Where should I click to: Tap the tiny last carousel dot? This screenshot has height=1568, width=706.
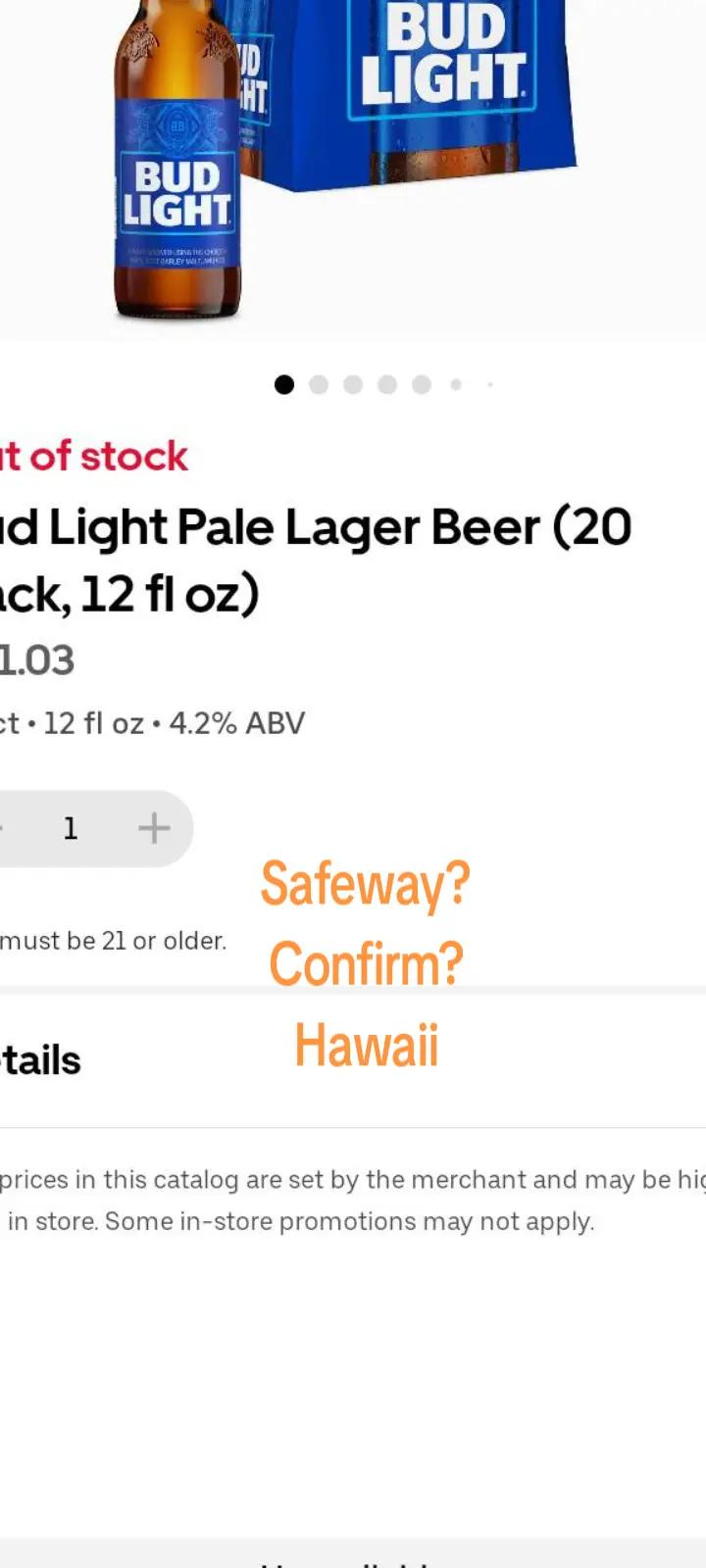[489, 385]
